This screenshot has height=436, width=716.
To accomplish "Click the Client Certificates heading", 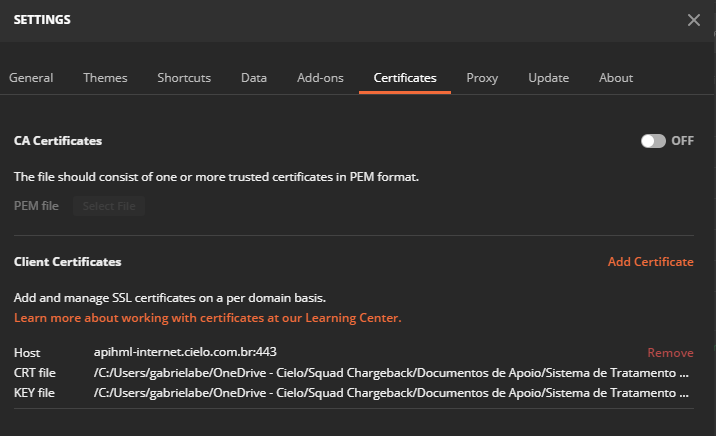I will click(x=68, y=262).
